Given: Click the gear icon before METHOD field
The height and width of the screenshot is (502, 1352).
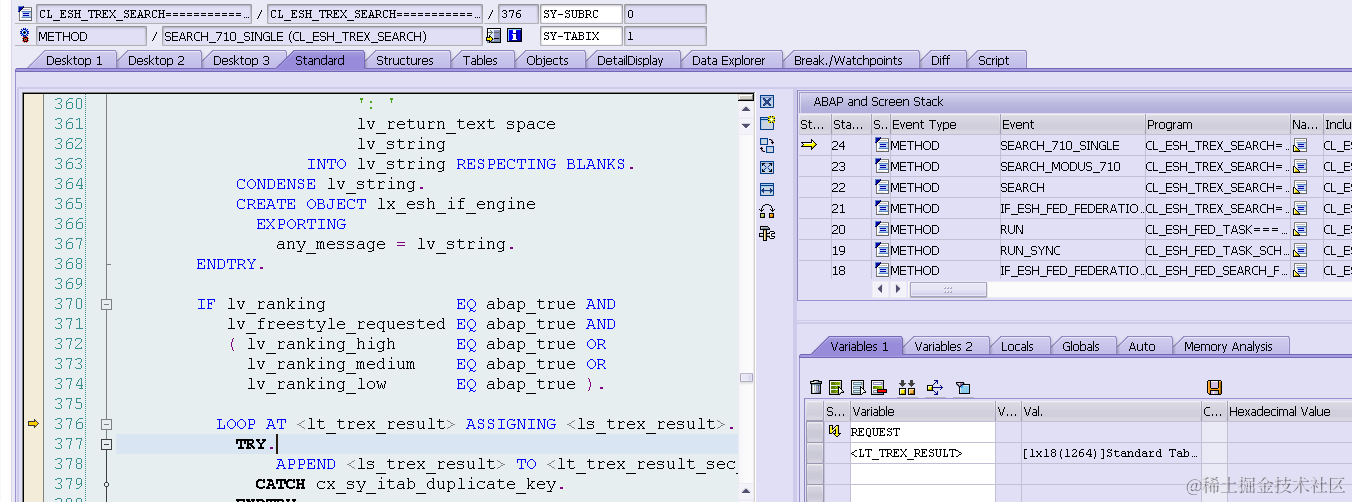Looking at the screenshot, I should [x=25, y=36].
